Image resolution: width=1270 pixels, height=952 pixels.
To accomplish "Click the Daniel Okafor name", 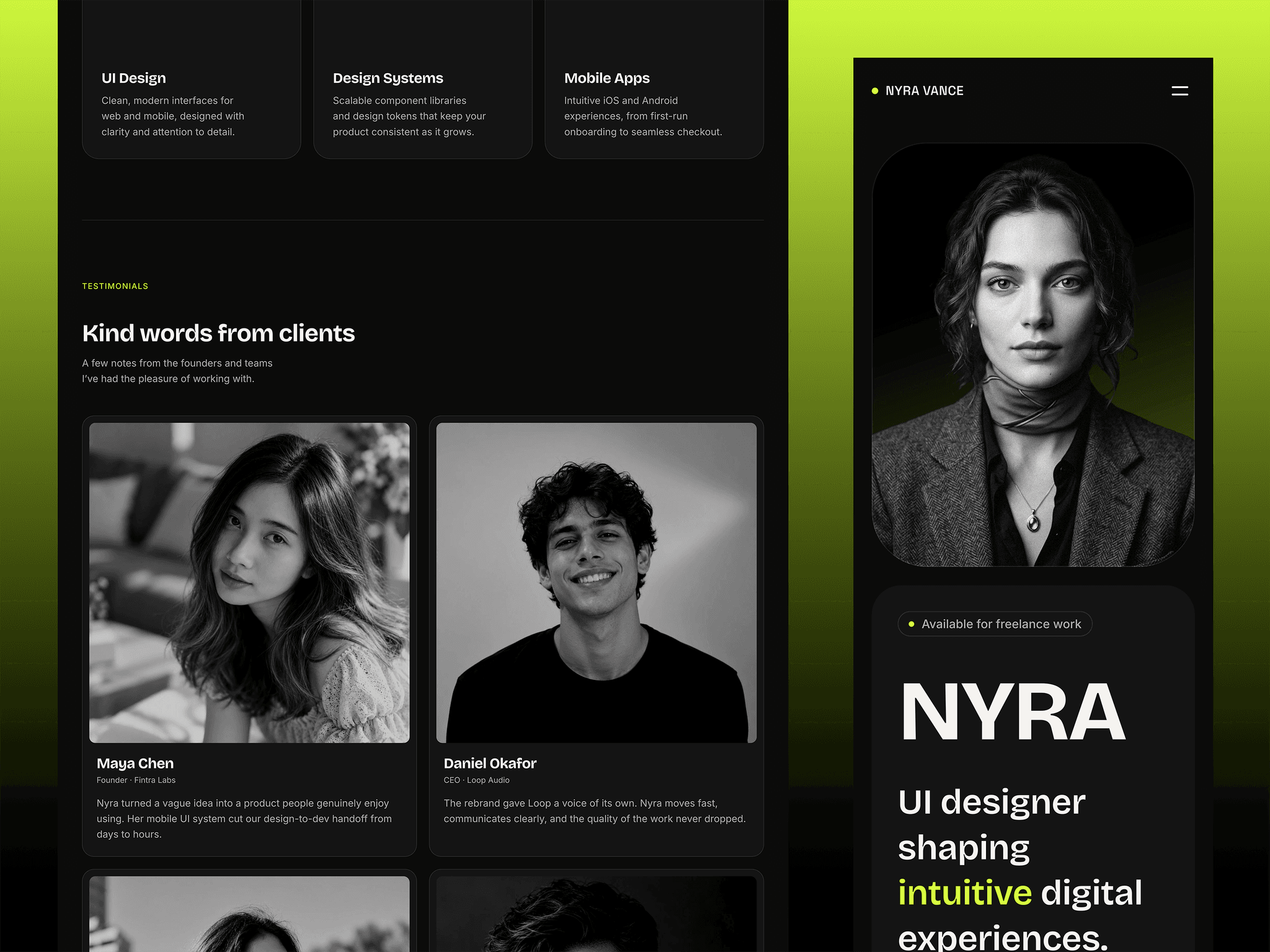I will (490, 764).
